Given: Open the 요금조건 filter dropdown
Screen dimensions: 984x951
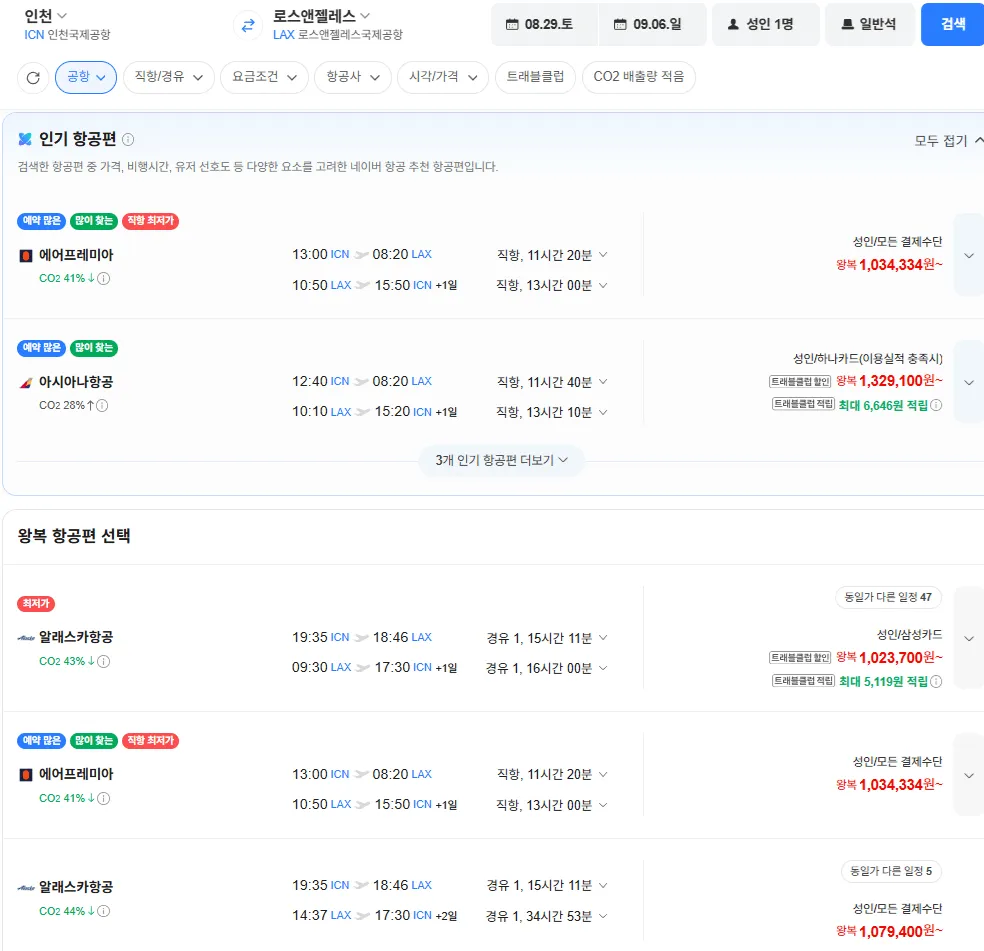Looking at the screenshot, I should point(264,77).
